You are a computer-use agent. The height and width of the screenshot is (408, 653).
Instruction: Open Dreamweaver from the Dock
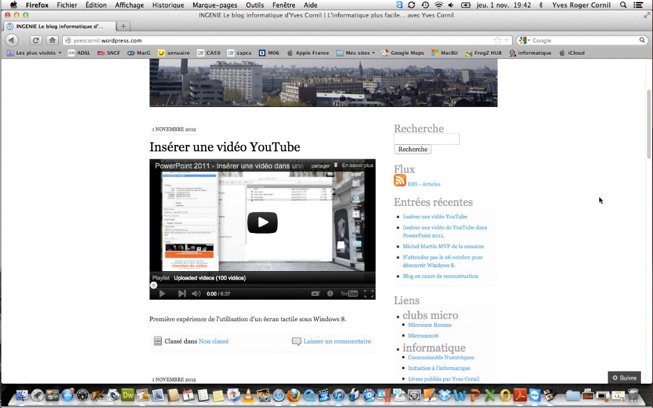tap(127, 395)
